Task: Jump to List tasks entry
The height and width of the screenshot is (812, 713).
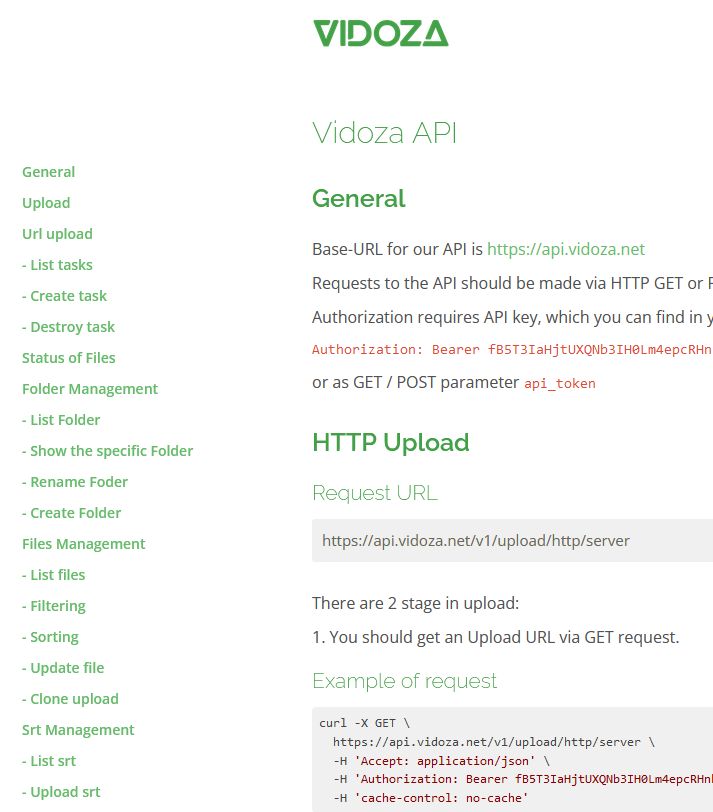Action: click(57, 265)
